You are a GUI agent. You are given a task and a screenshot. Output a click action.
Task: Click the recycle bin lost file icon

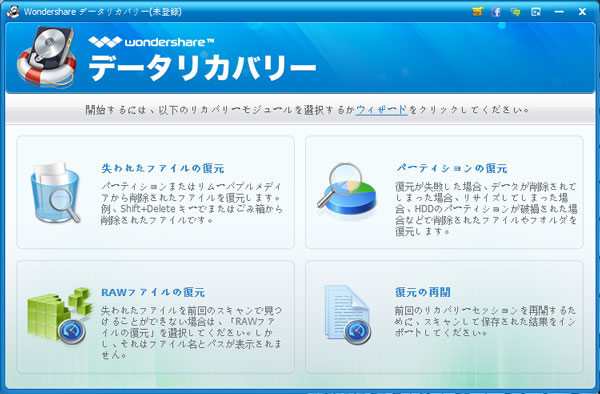pyautogui.click(x=55, y=192)
